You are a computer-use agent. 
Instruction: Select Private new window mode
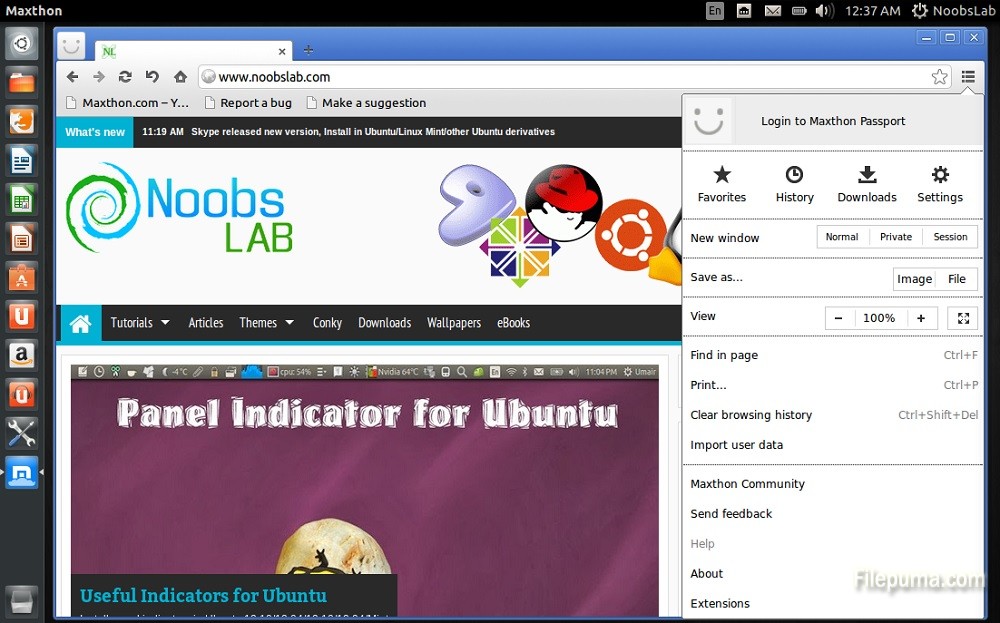(x=895, y=237)
